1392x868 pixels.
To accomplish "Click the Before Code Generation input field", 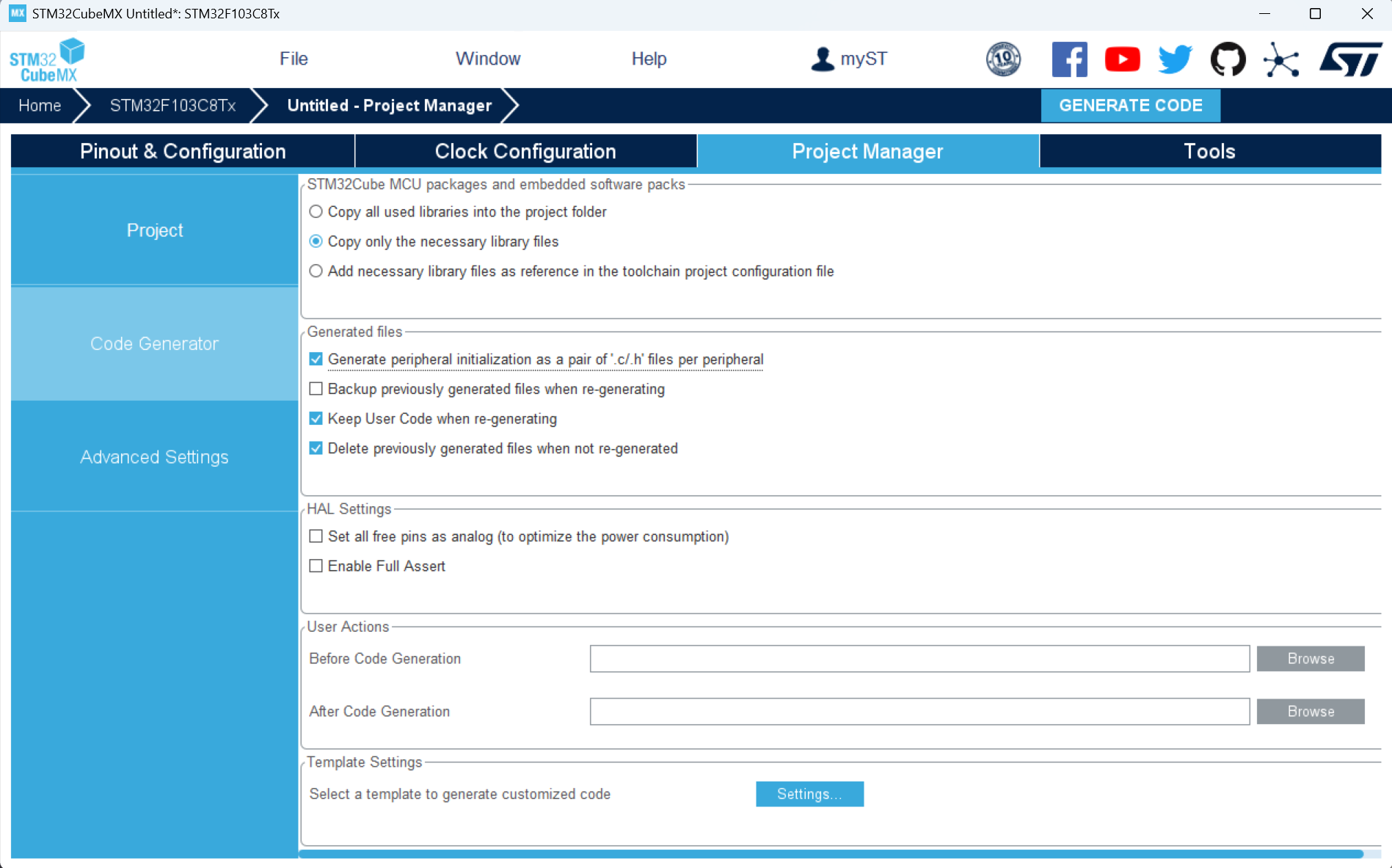I will [x=919, y=659].
